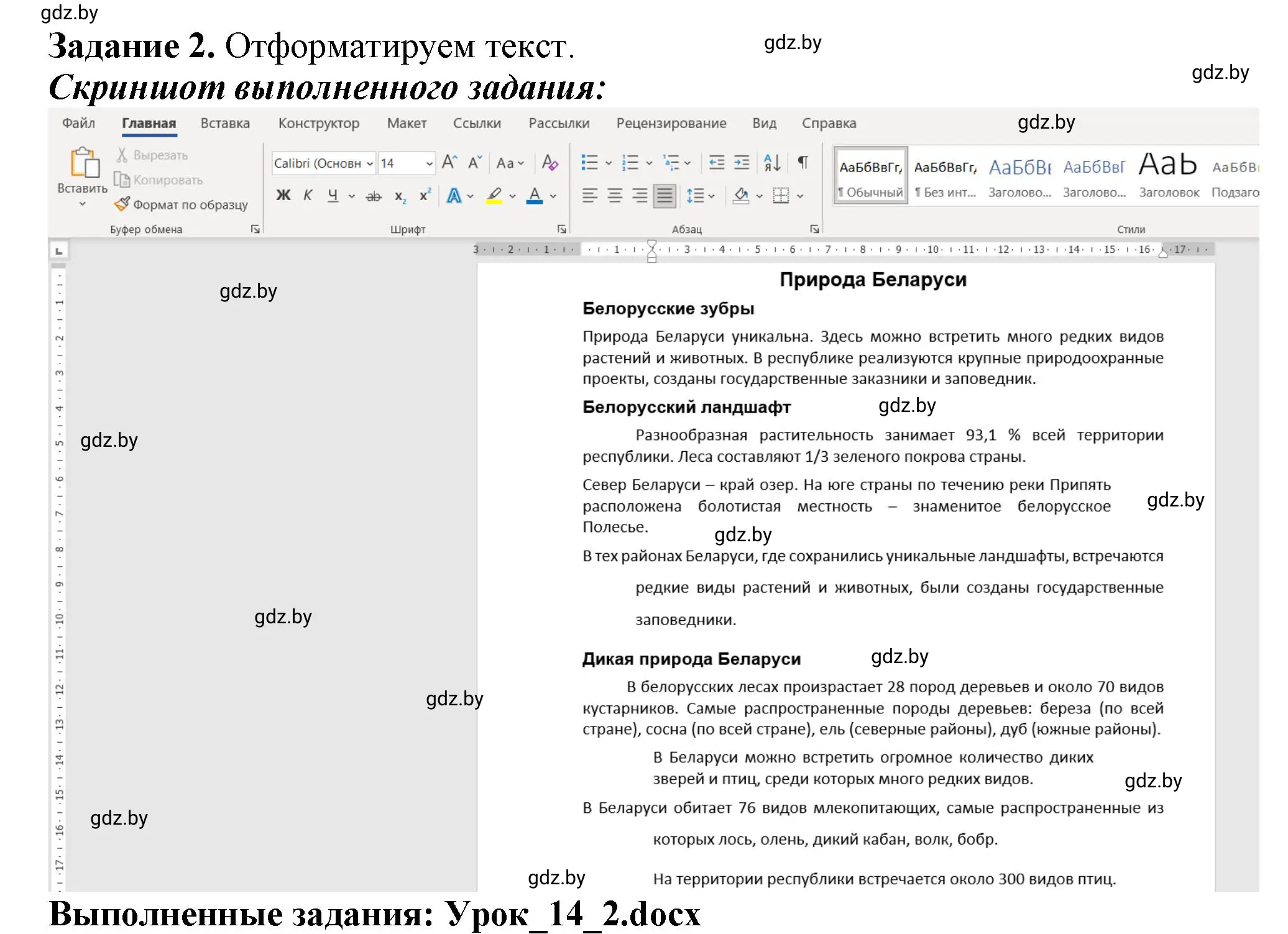Increase indent icon
Image resolution: width=1288 pixels, height=934 pixels.
tap(742, 163)
